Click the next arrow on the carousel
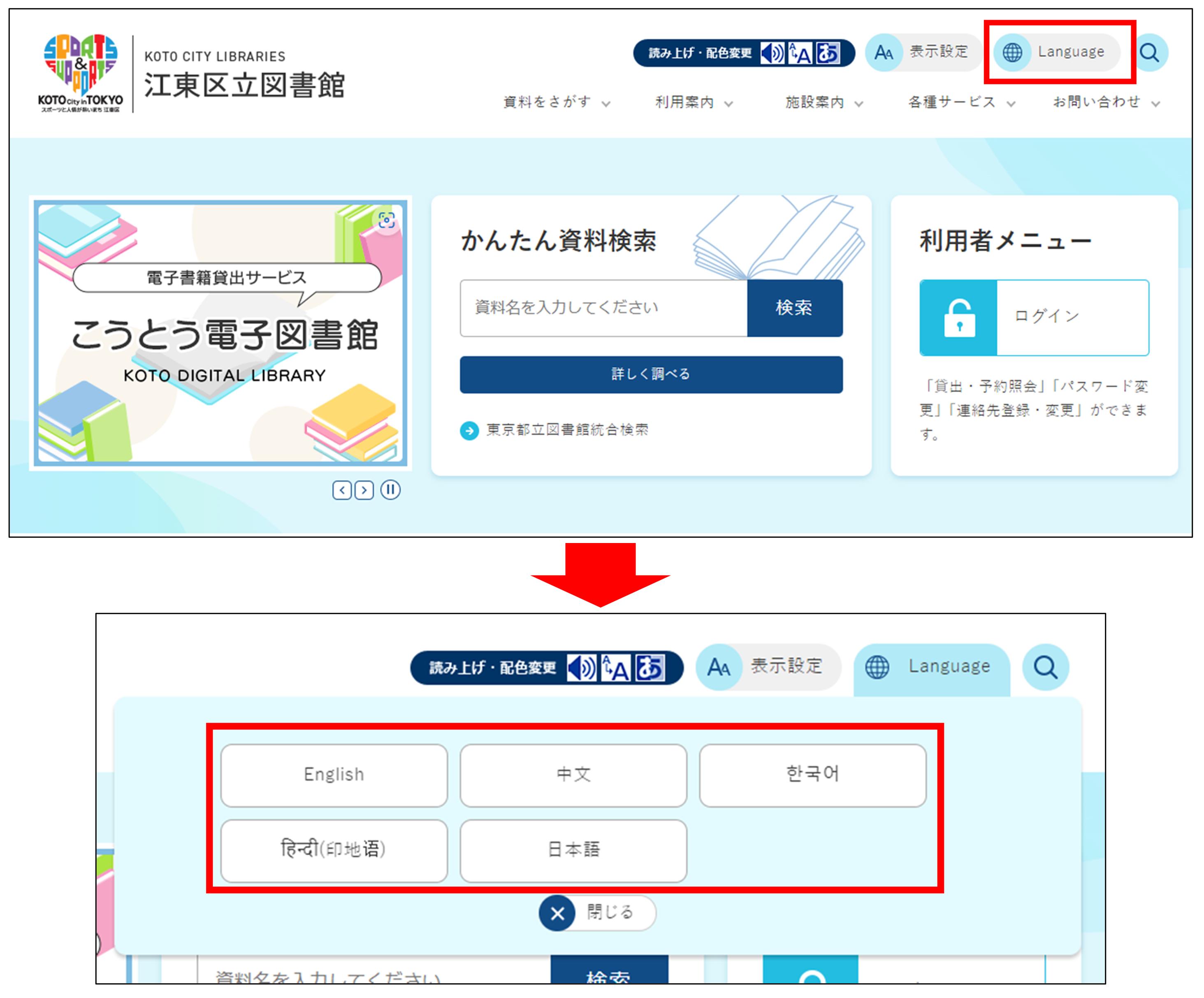 point(364,491)
